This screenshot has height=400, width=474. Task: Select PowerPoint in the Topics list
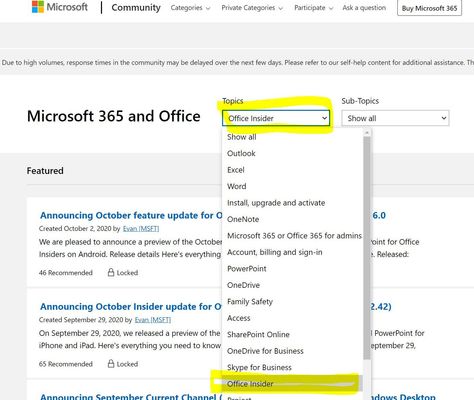pyautogui.click(x=292, y=269)
